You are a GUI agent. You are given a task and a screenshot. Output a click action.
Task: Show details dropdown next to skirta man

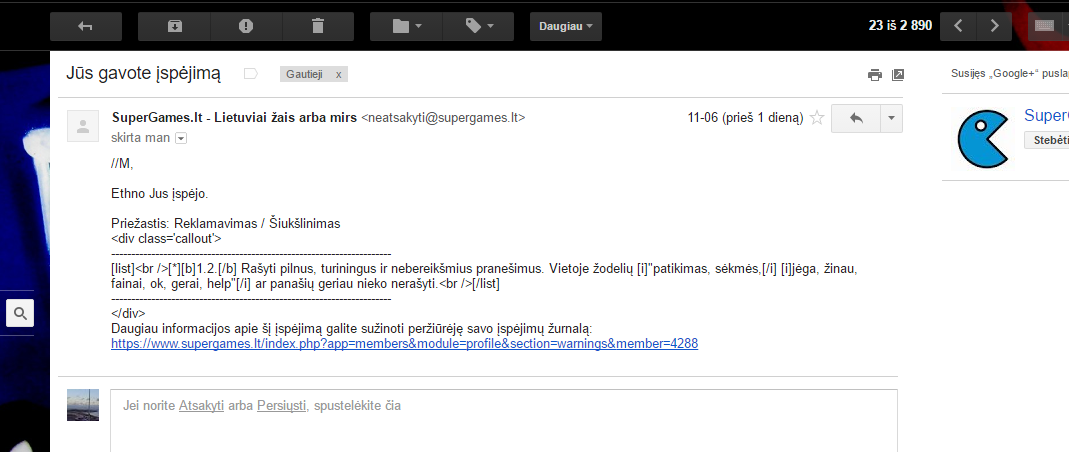(x=181, y=138)
